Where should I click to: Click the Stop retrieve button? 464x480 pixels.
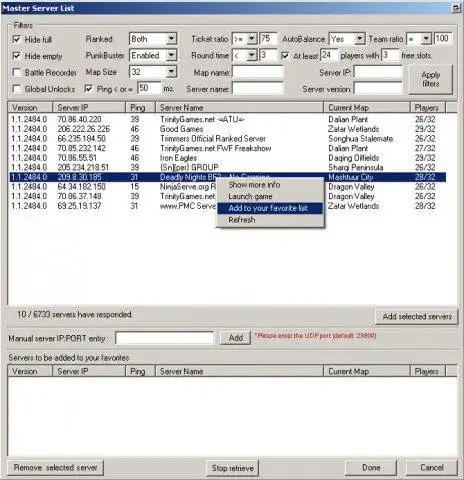tap(233, 468)
